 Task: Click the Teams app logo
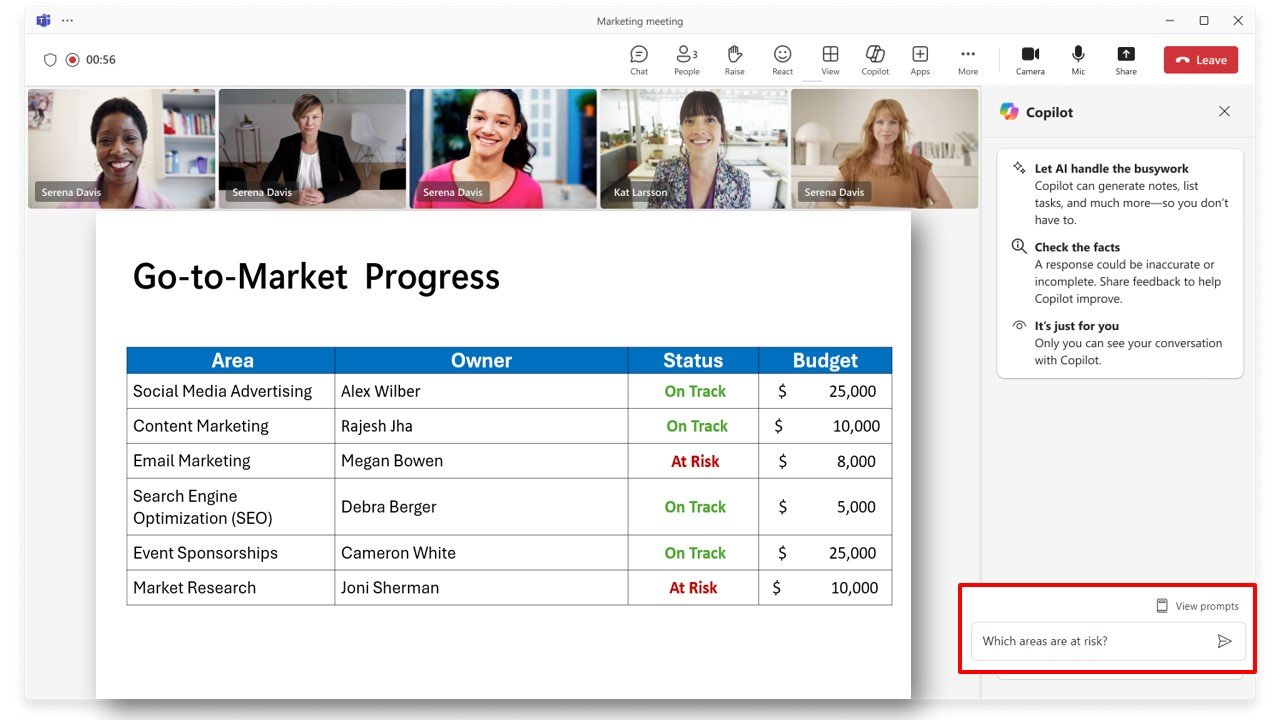tap(43, 20)
